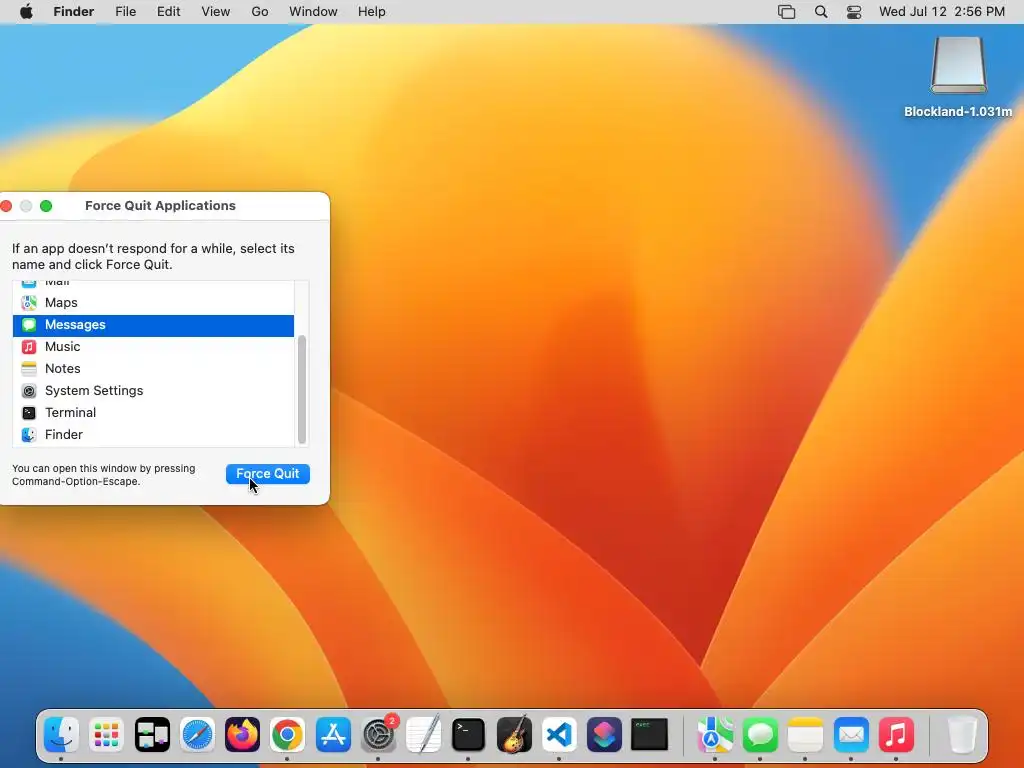Open the View menu
This screenshot has width=1024, height=768.
[216, 12]
